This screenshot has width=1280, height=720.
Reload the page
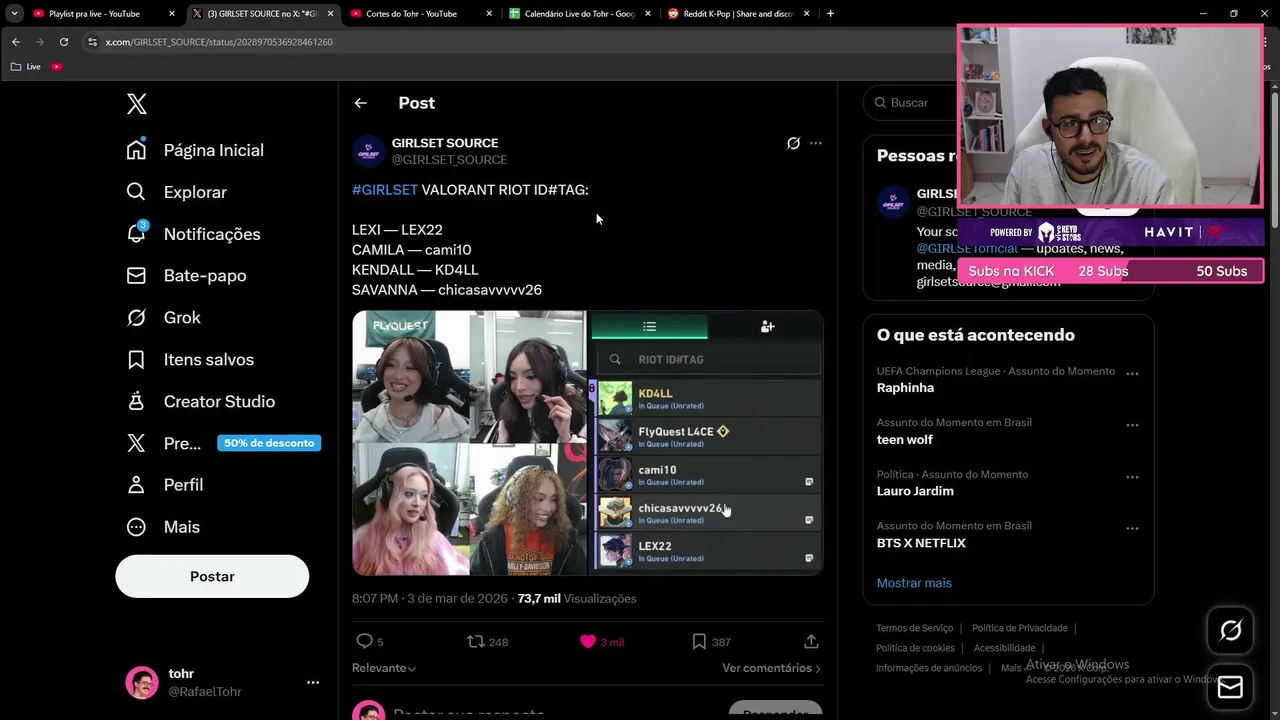click(x=64, y=42)
